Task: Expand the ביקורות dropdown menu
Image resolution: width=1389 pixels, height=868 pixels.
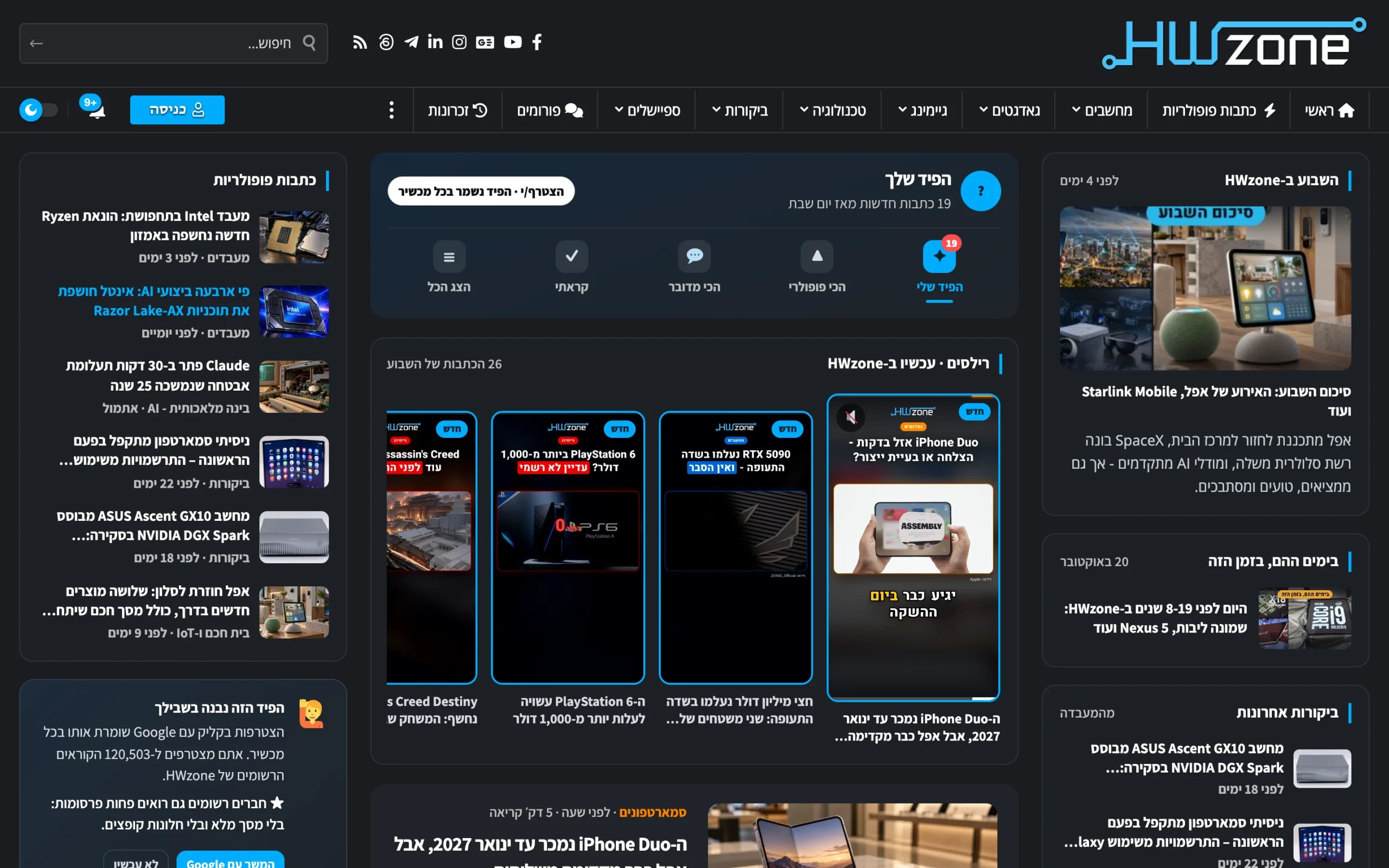Action: (x=740, y=110)
